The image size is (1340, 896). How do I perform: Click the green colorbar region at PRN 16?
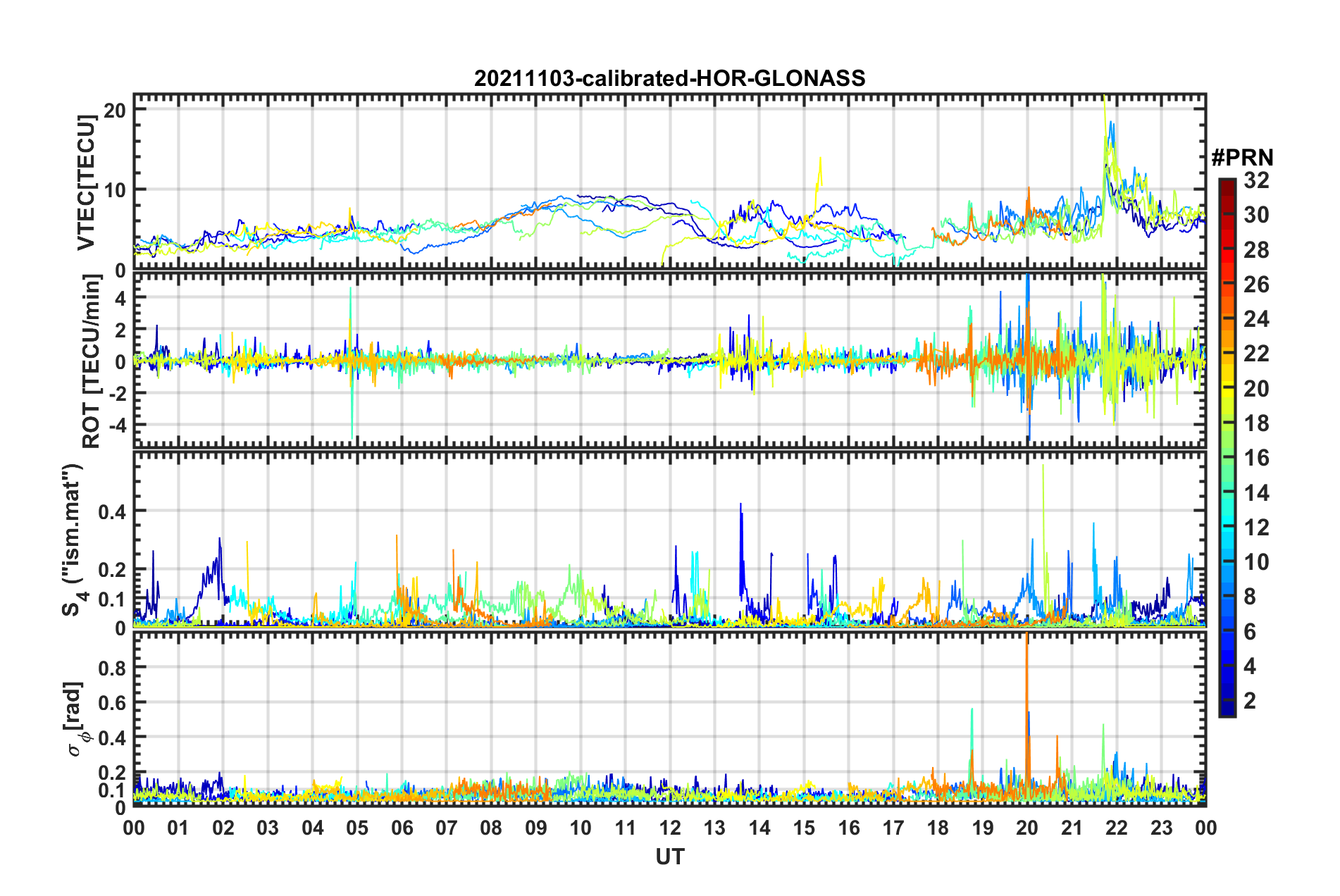coord(1227,459)
